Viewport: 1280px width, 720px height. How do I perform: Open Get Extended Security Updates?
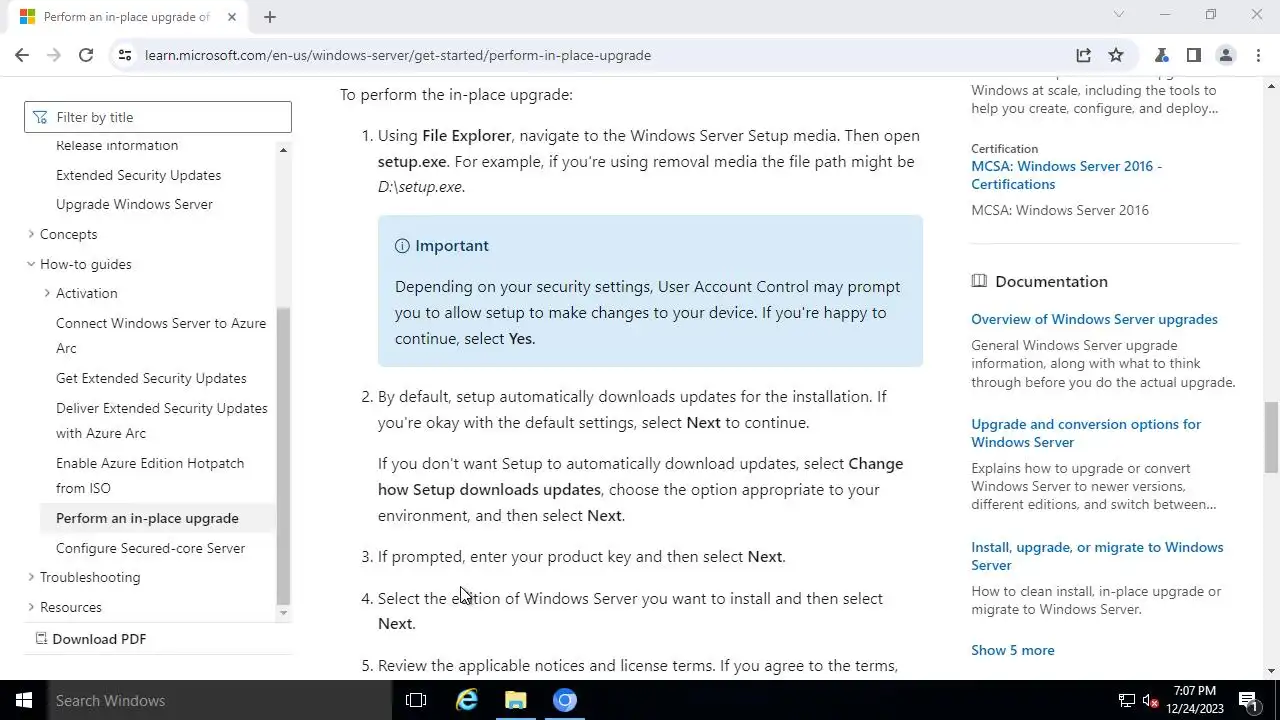151,378
